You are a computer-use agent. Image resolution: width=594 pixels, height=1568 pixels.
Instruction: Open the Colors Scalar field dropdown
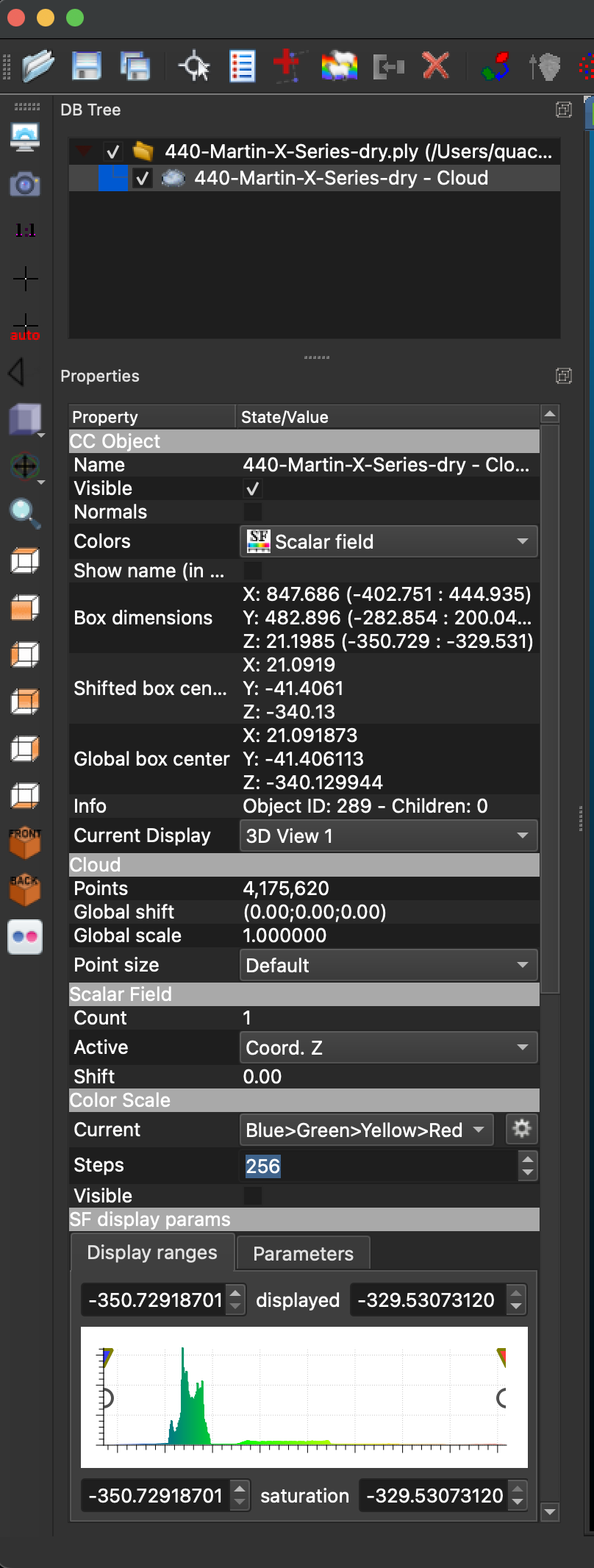click(389, 541)
